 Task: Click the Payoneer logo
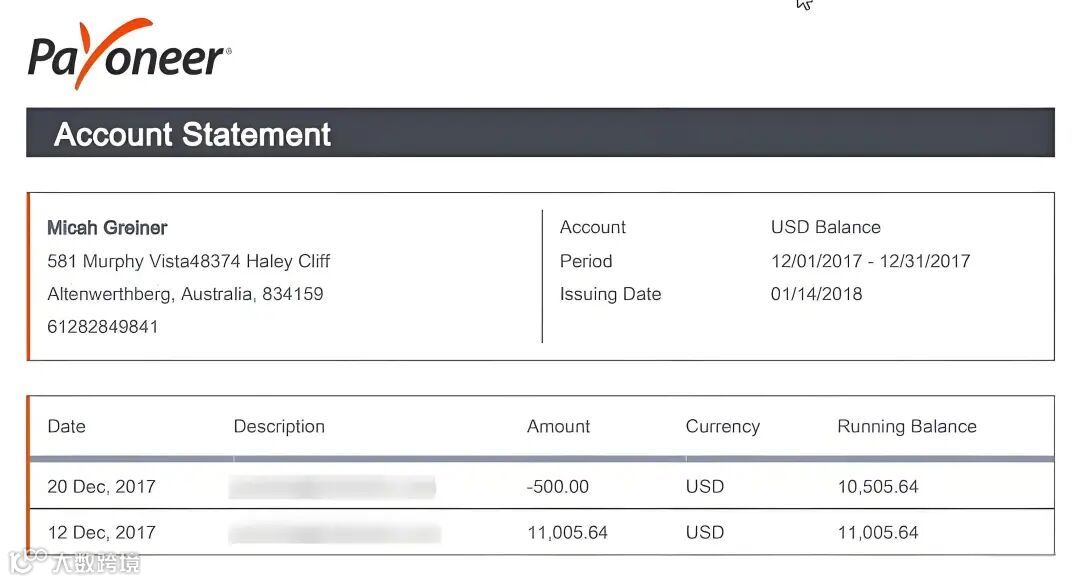[129, 54]
